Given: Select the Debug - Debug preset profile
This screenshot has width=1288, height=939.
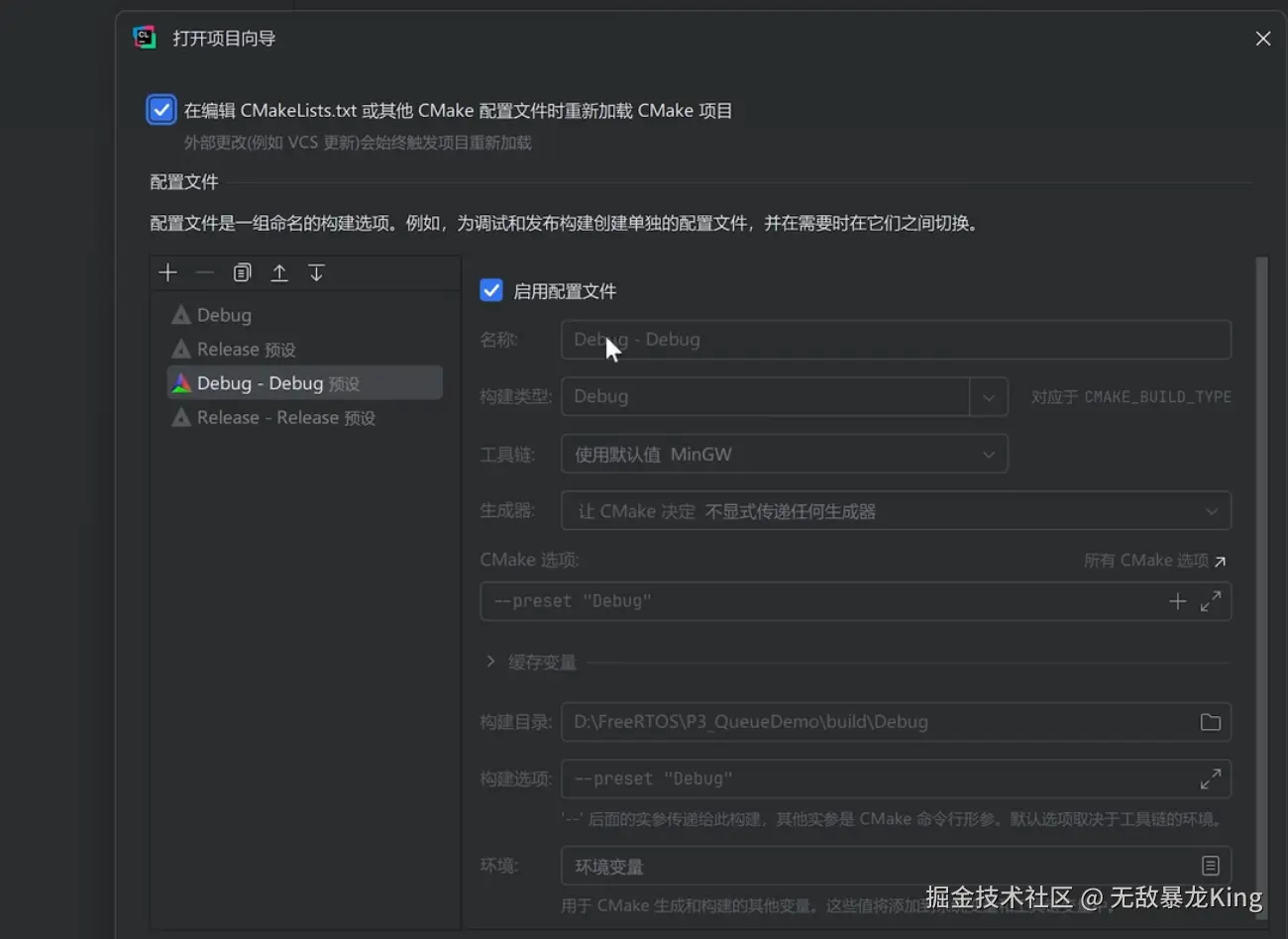Looking at the screenshot, I should (x=305, y=383).
